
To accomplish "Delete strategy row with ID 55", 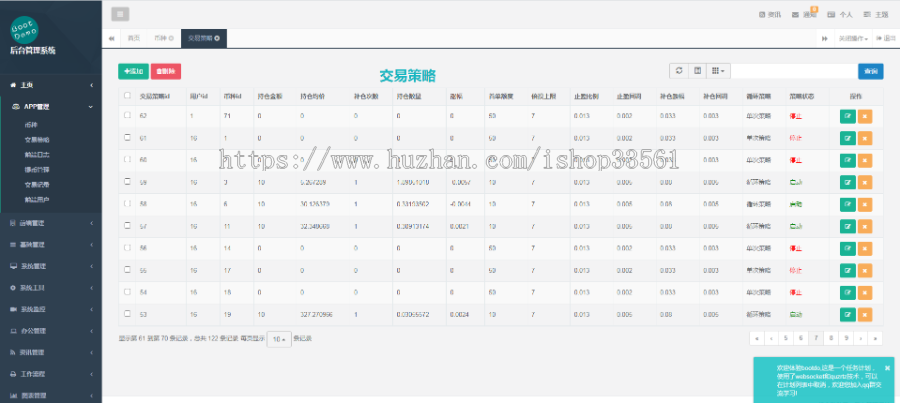I will coord(865,270).
